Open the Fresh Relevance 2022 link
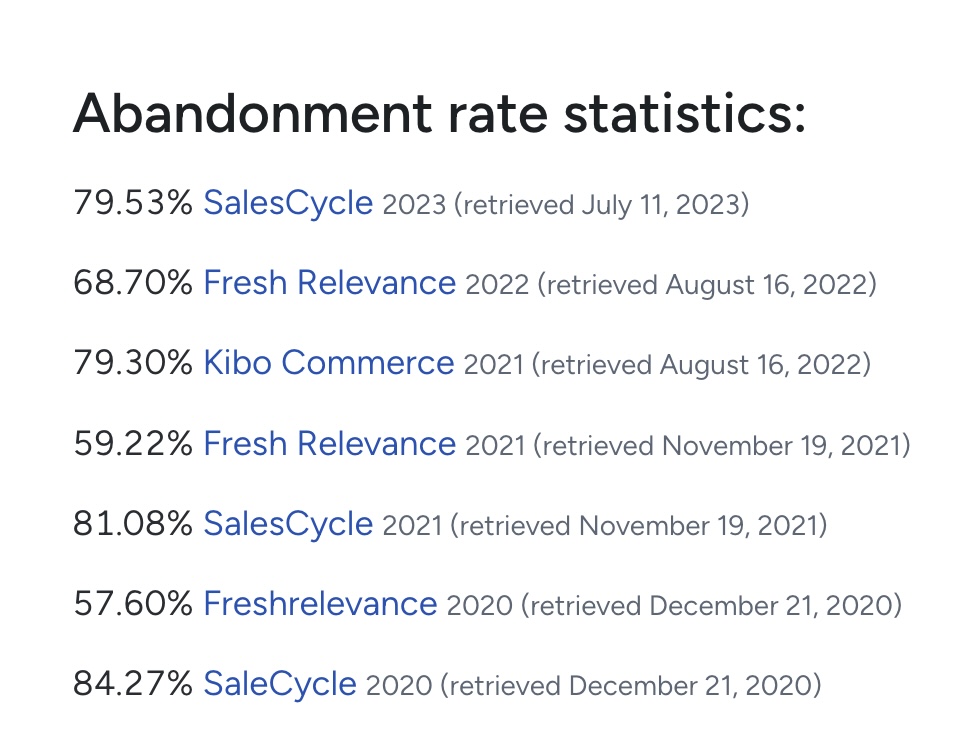Image resolution: width=953 pixels, height=745 pixels. click(x=329, y=284)
